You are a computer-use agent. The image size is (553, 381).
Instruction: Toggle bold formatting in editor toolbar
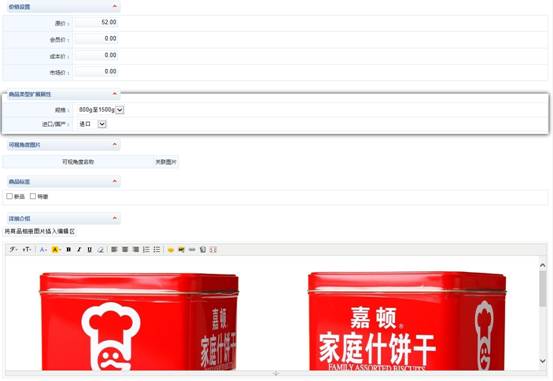[x=69, y=249]
